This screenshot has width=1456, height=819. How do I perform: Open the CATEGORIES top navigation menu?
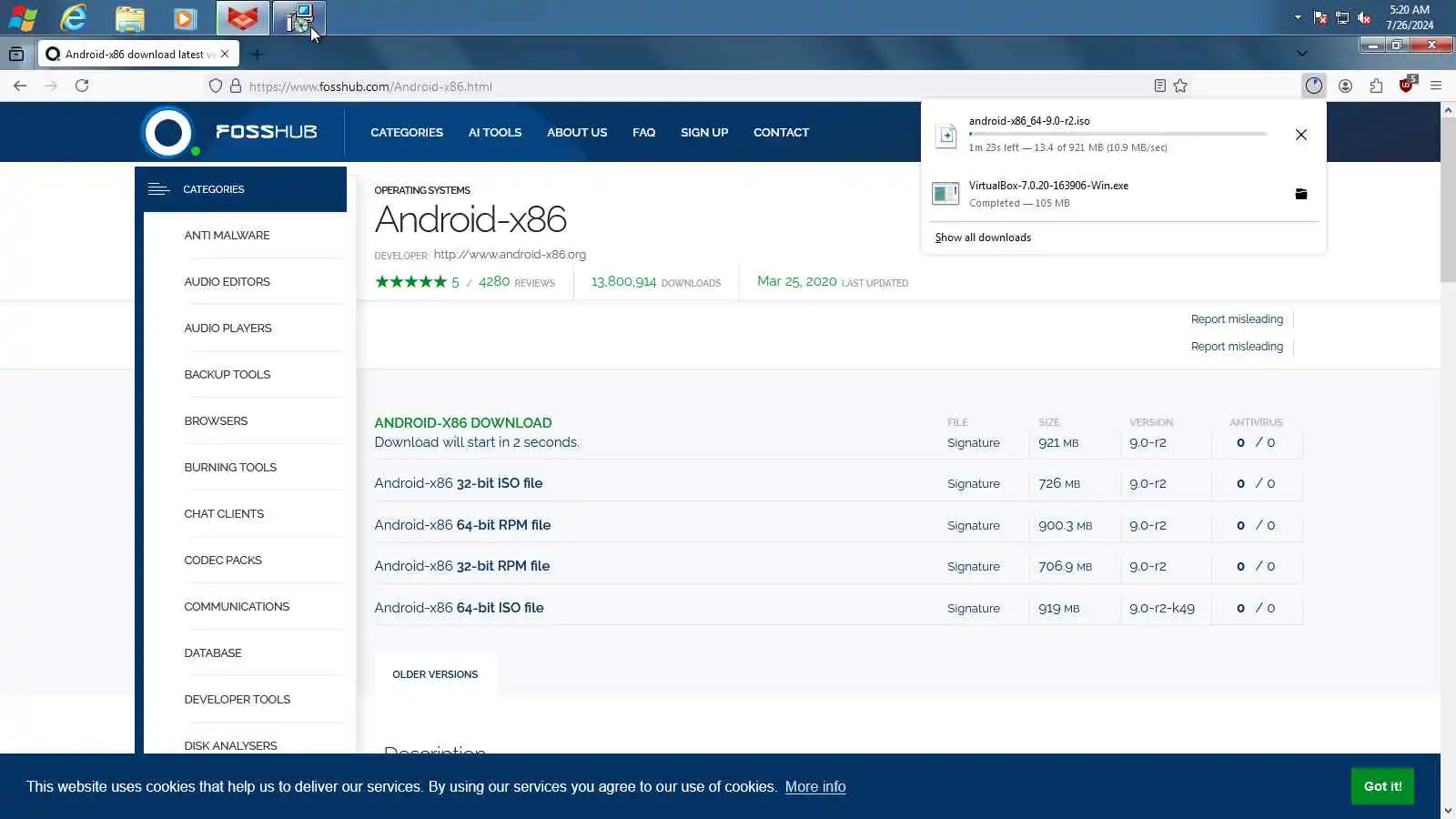point(407,132)
